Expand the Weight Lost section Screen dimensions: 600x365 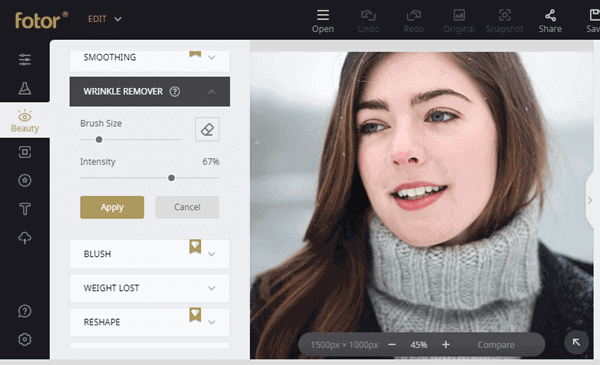click(x=212, y=288)
